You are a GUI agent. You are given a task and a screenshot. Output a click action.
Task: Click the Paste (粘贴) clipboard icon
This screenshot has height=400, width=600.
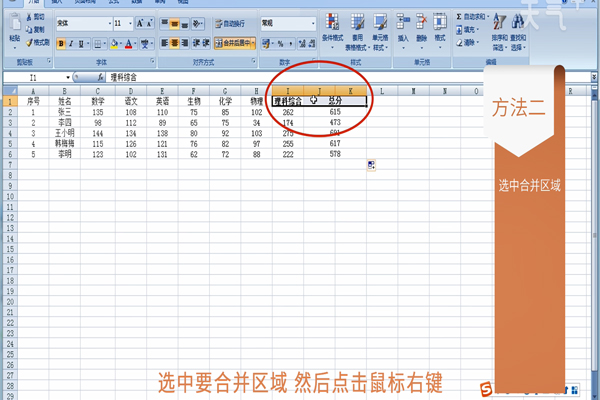click(15, 23)
